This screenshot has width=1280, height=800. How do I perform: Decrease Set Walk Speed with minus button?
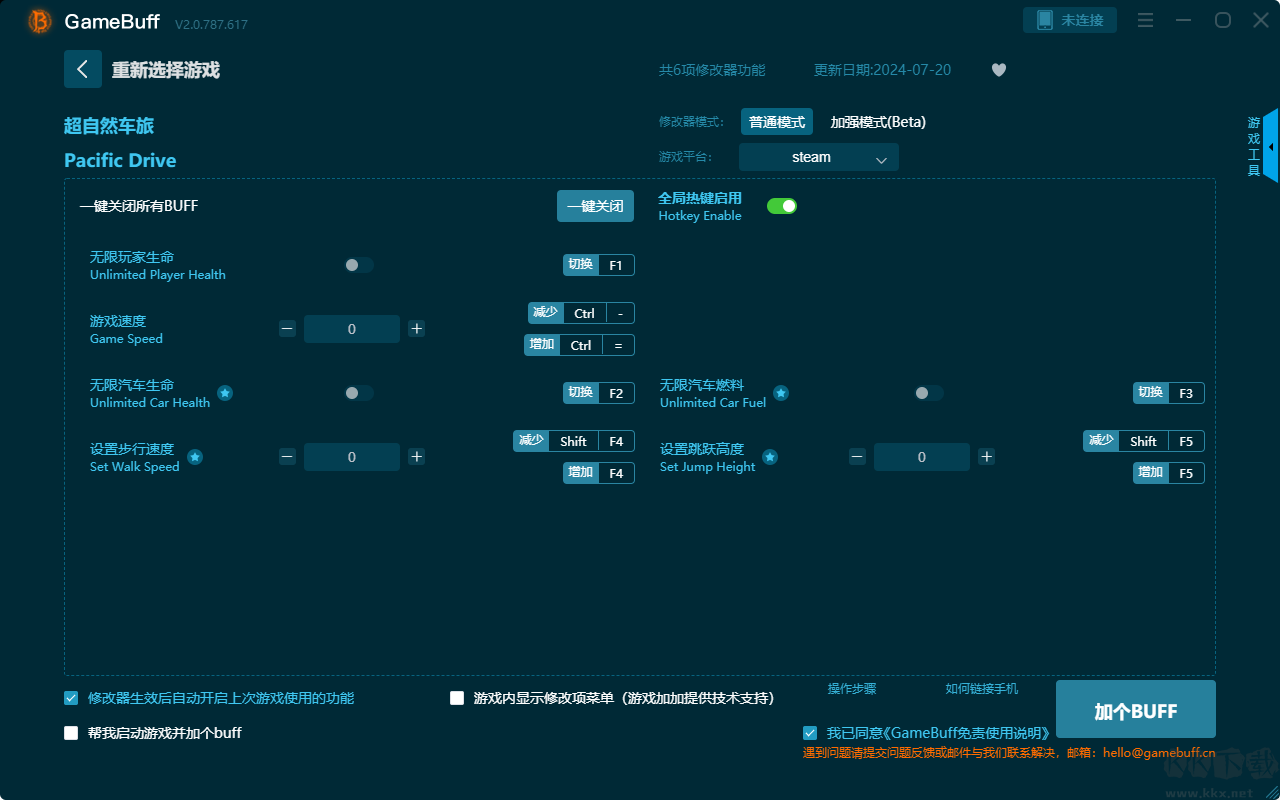coord(287,457)
